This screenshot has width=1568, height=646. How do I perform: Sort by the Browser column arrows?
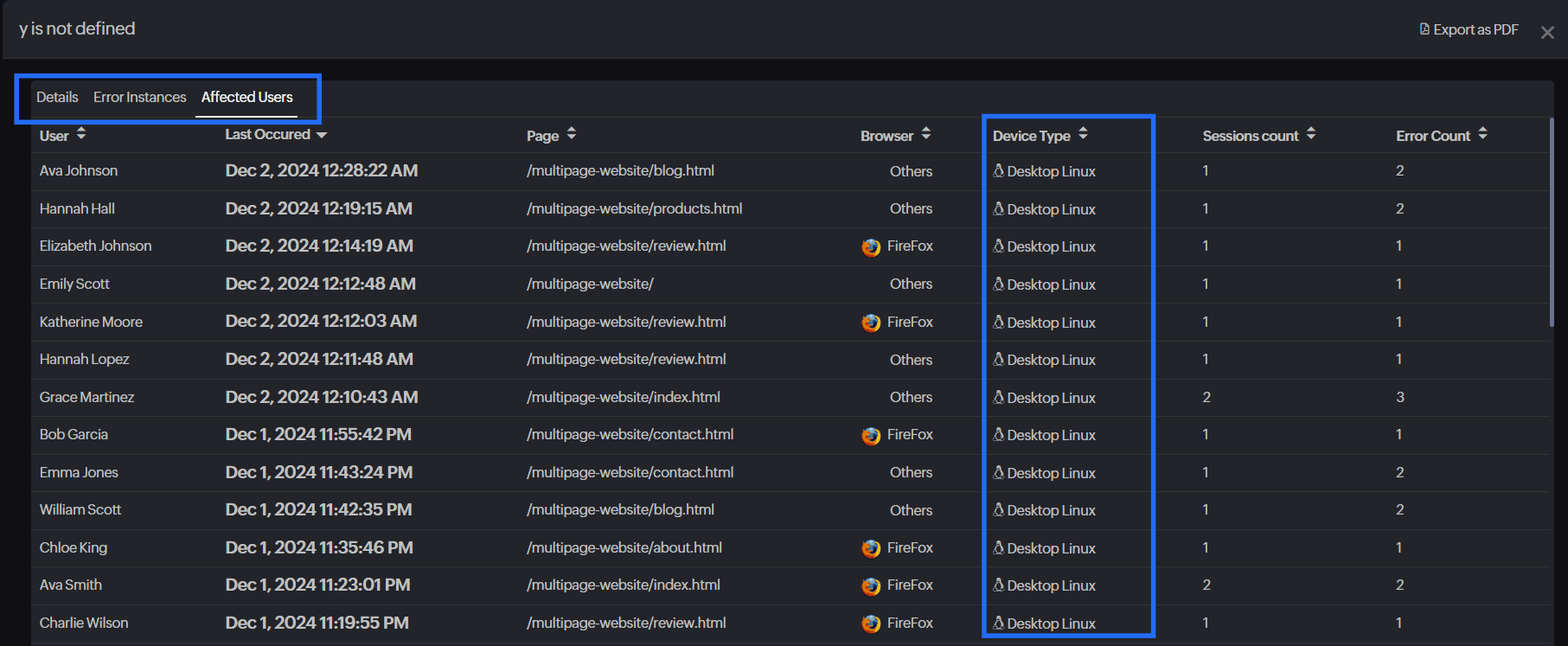[926, 133]
